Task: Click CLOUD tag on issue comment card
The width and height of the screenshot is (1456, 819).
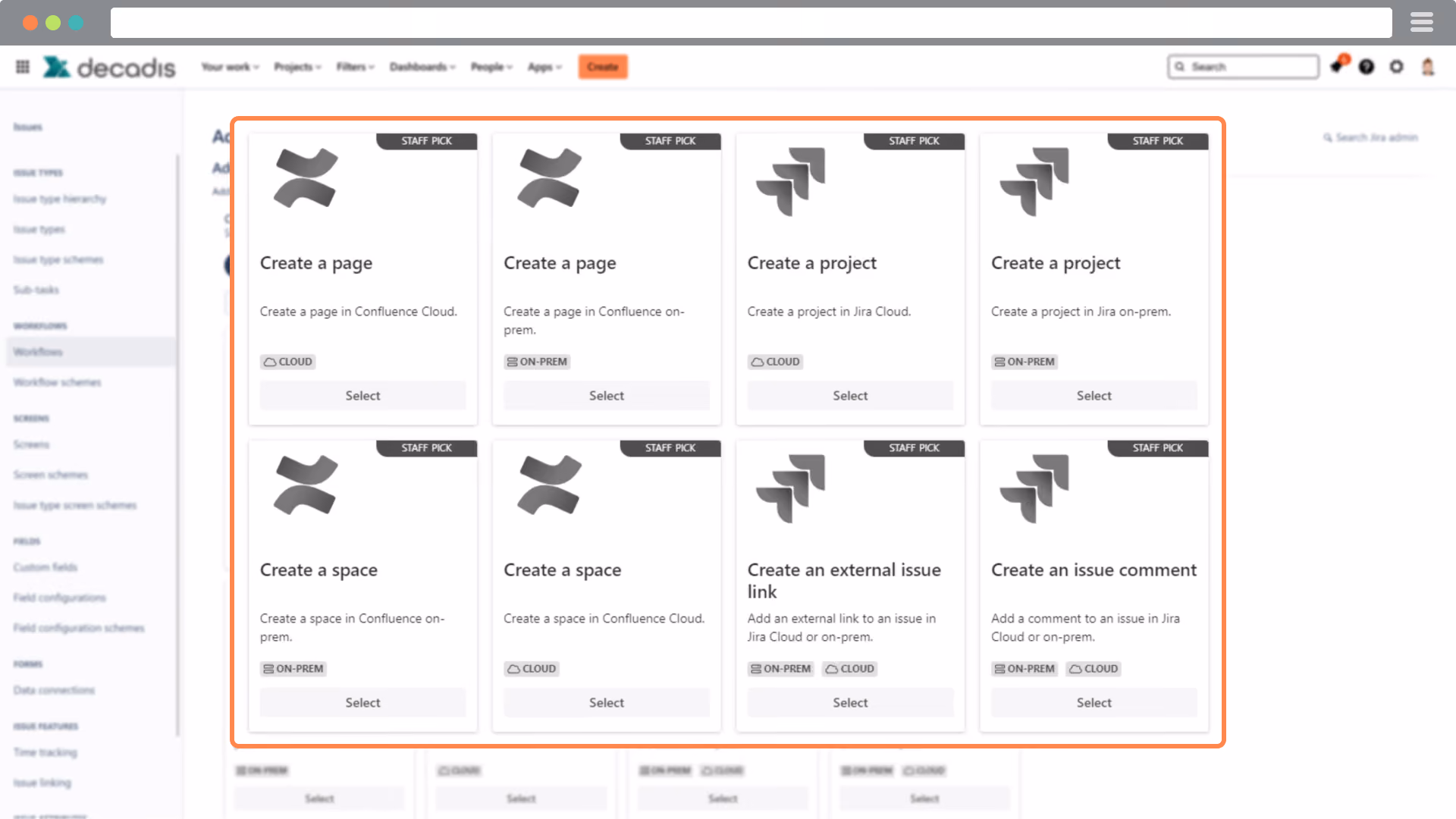Action: (1094, 669)
